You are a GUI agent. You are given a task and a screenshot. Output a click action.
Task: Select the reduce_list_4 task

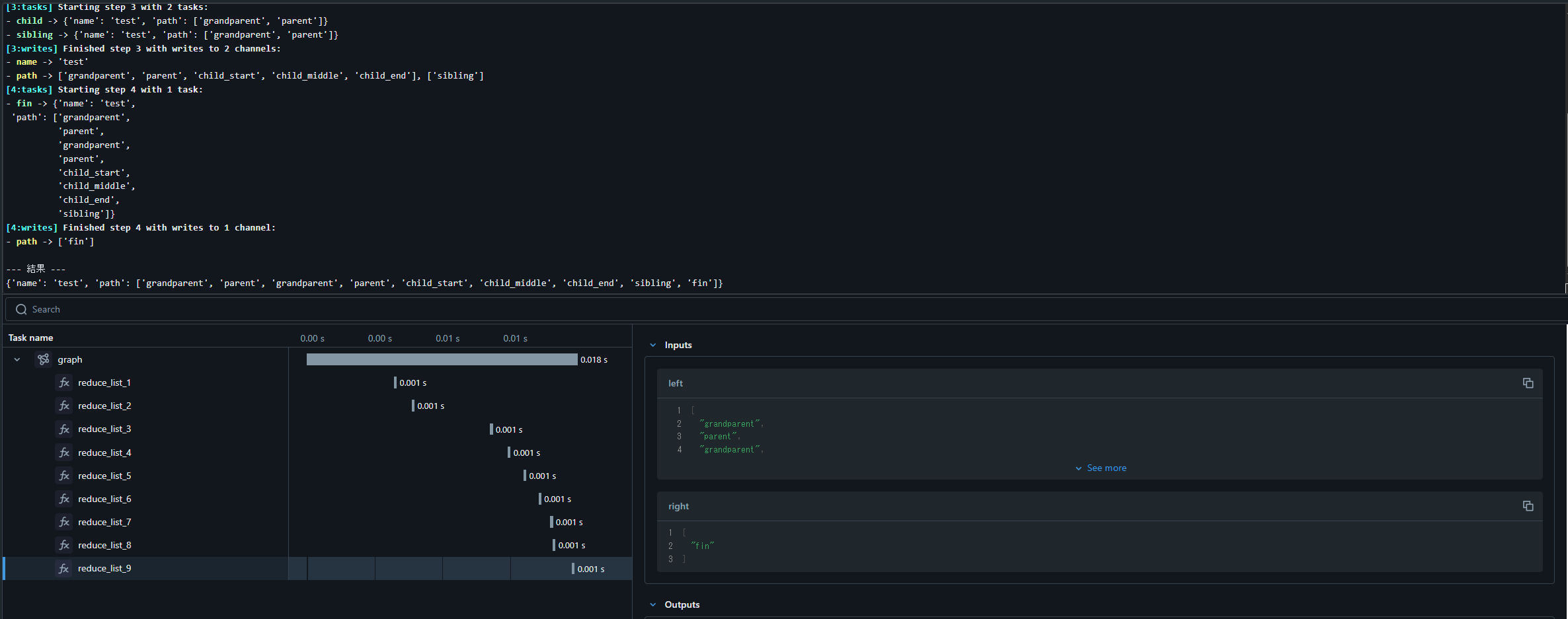coord(104,453)
